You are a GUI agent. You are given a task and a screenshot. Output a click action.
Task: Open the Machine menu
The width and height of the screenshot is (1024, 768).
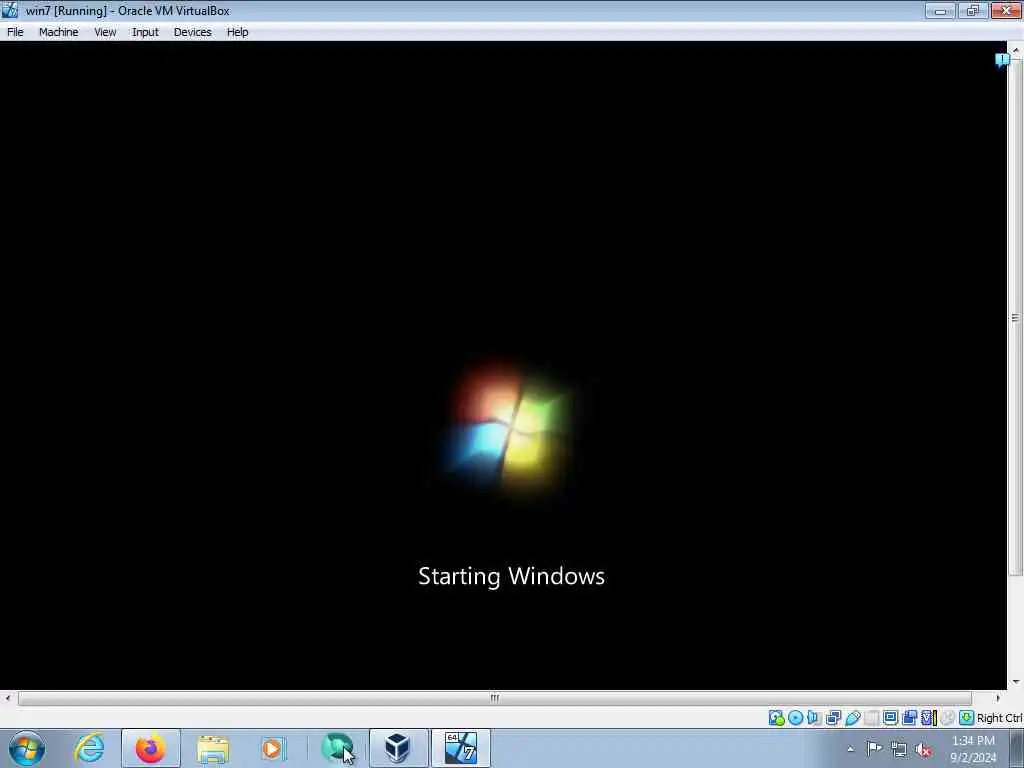(x=59, y=32)
